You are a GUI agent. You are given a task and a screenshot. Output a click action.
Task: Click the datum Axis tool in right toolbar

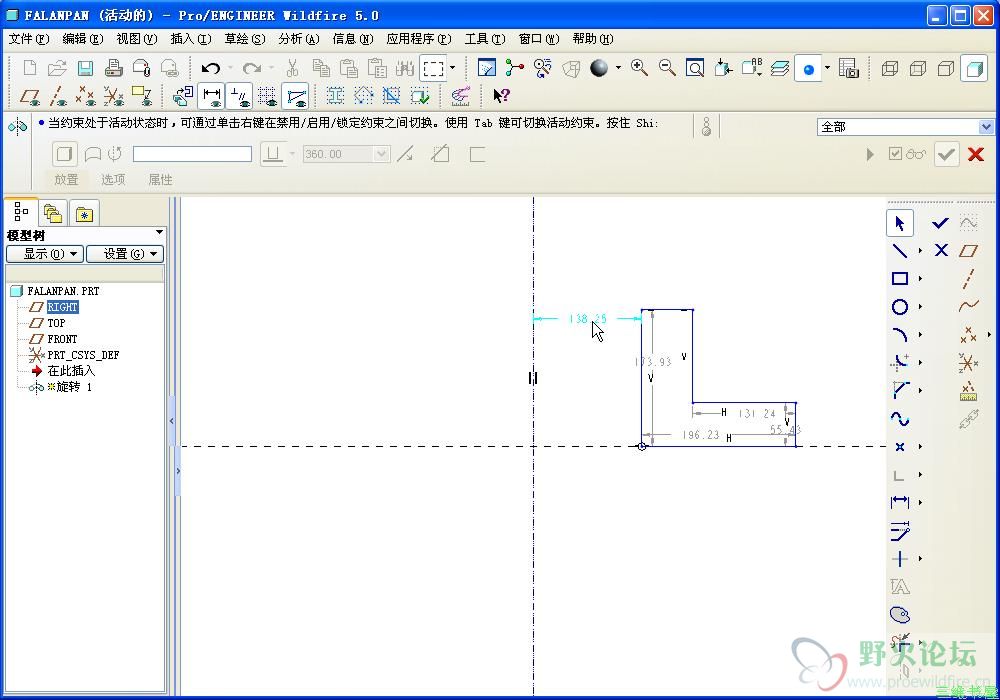click(968, 279)
